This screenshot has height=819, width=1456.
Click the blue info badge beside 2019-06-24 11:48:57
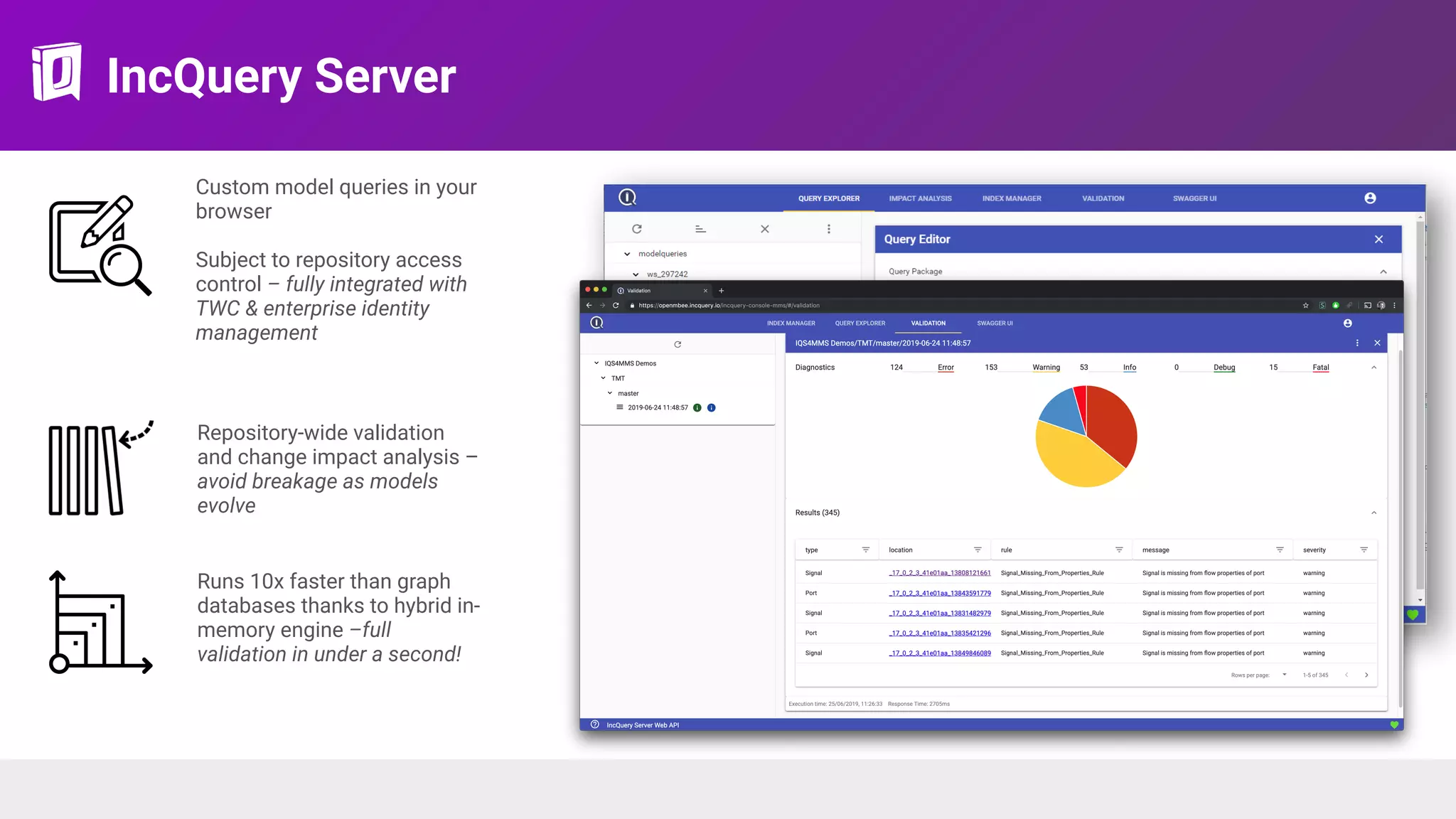(x=712, y=407)
